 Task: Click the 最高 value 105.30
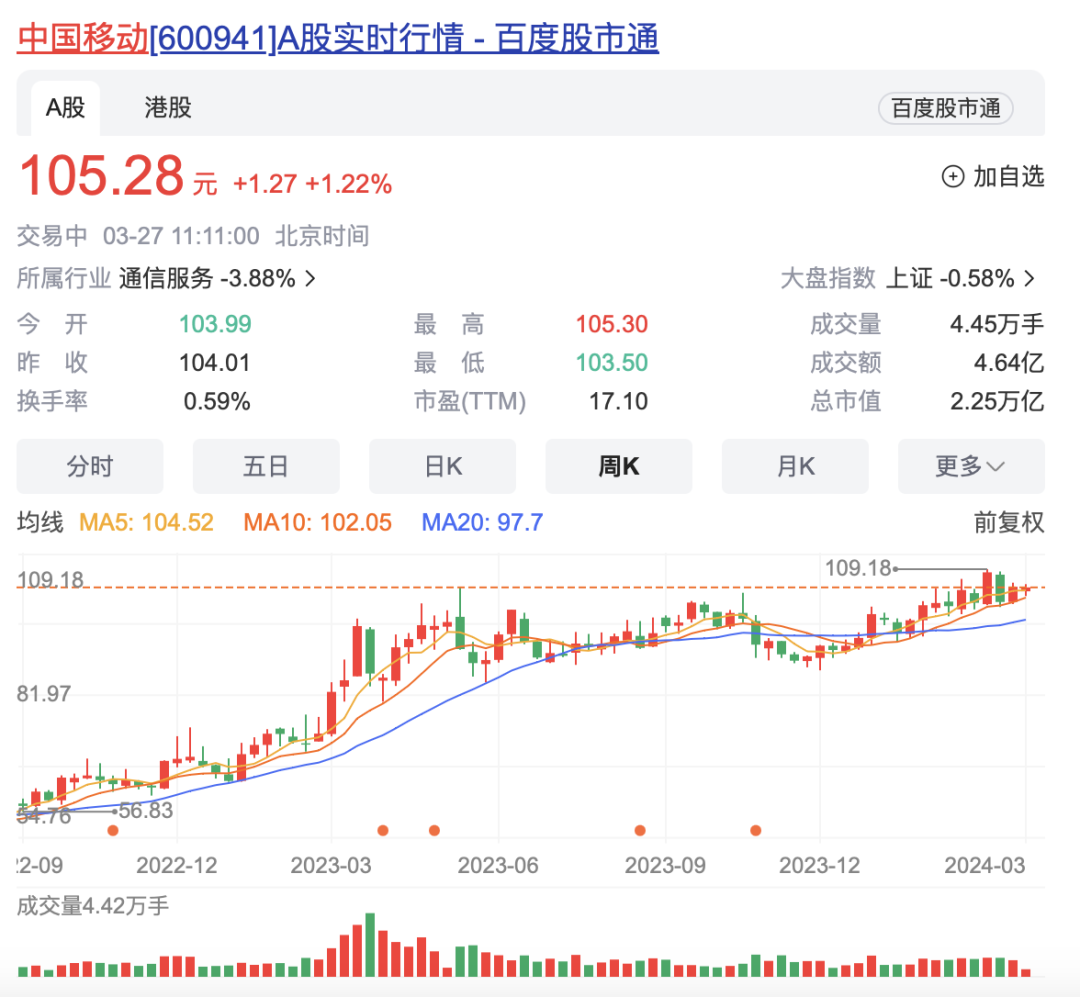pos(612,324)
